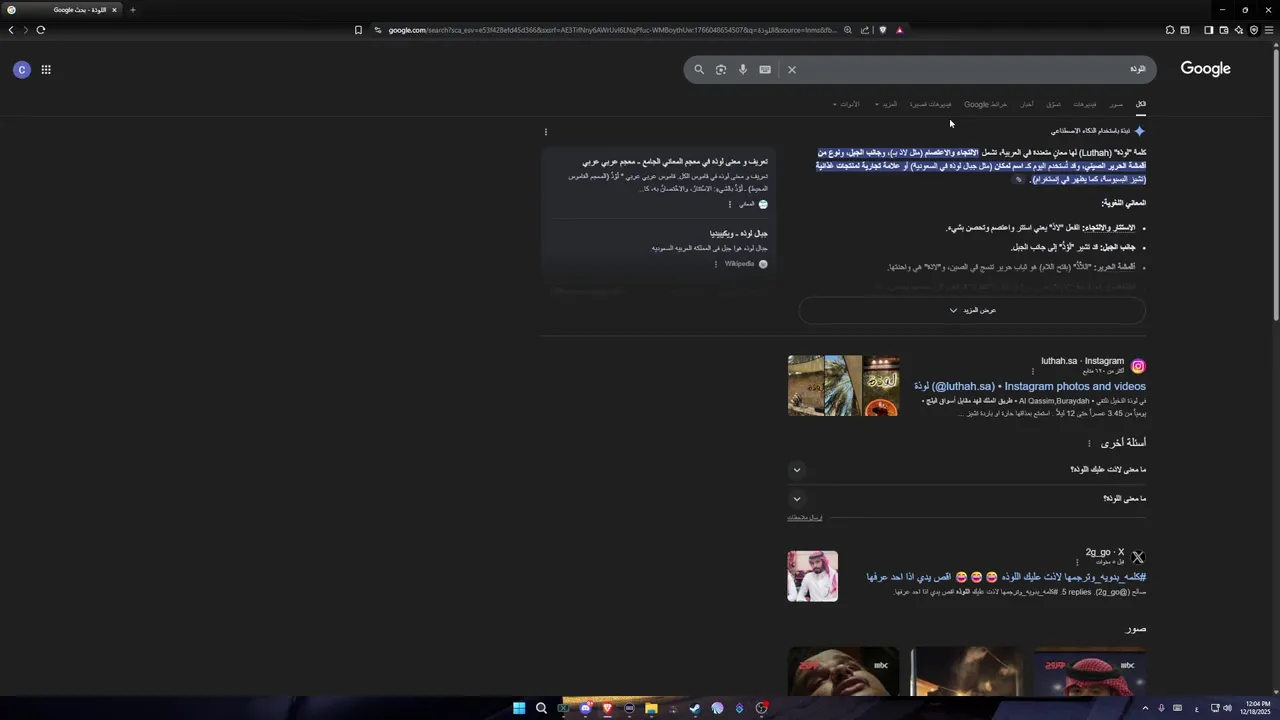Click the Google logo
The height and width of the screenshot is (720, 1280).
(1205, 69)
